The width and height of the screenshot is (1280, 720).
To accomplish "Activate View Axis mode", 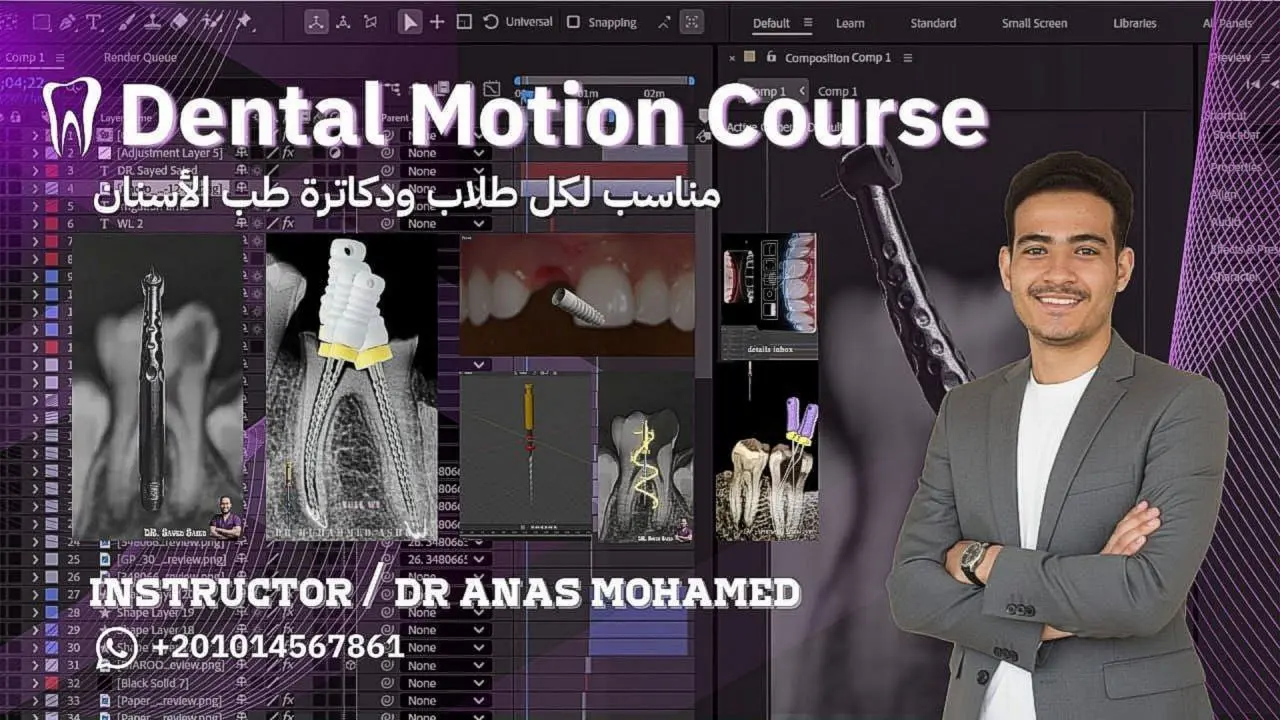I will [x=370, y=22].
